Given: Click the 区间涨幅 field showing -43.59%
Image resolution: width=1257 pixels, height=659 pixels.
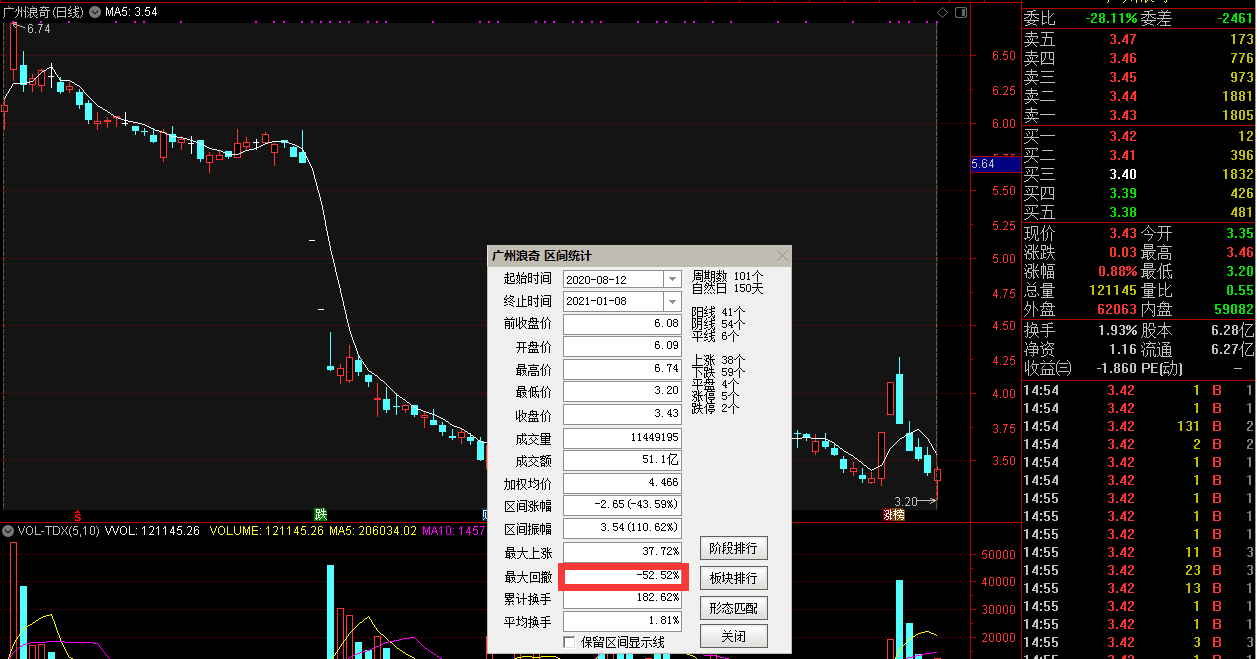Looking at the screenshot, I should pos(623,505).
